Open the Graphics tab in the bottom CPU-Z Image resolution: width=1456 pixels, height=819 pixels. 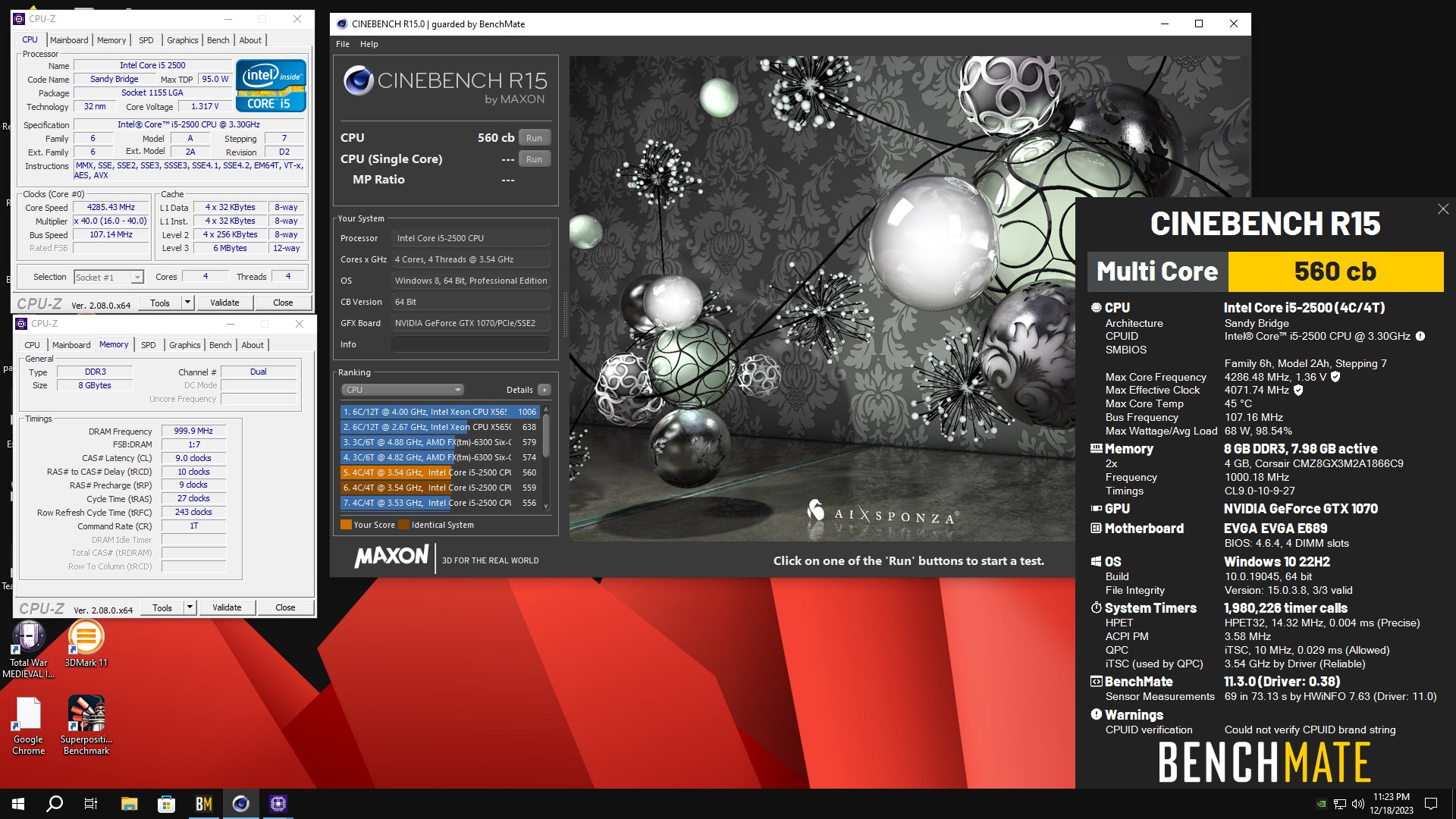point(185,345)
